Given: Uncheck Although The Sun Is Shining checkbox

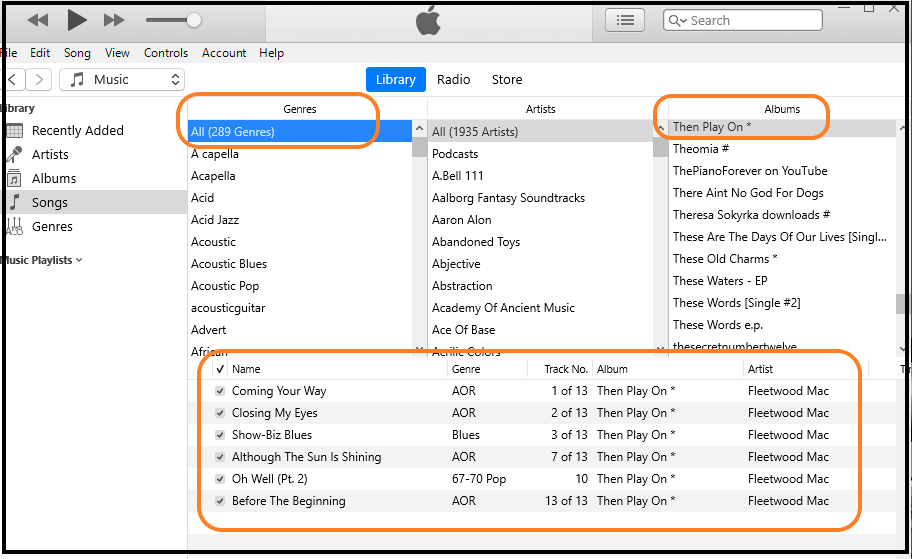Looking at the screenshot, I should click(x=220, y=457).
